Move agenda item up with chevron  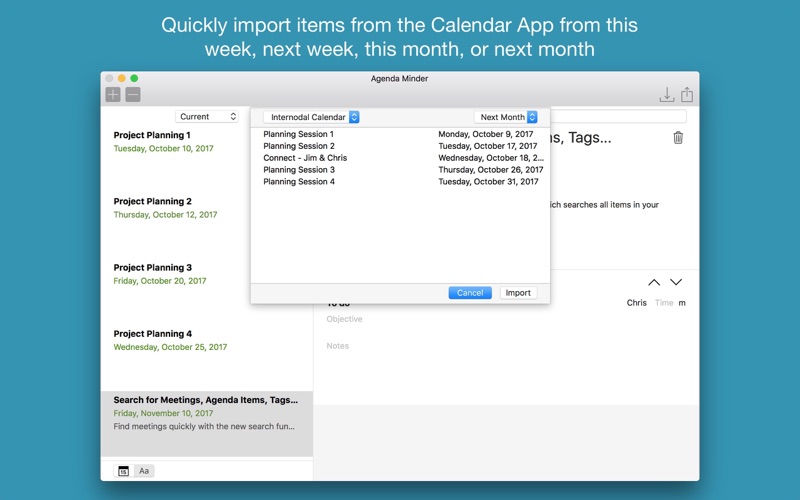pos(654,282)
